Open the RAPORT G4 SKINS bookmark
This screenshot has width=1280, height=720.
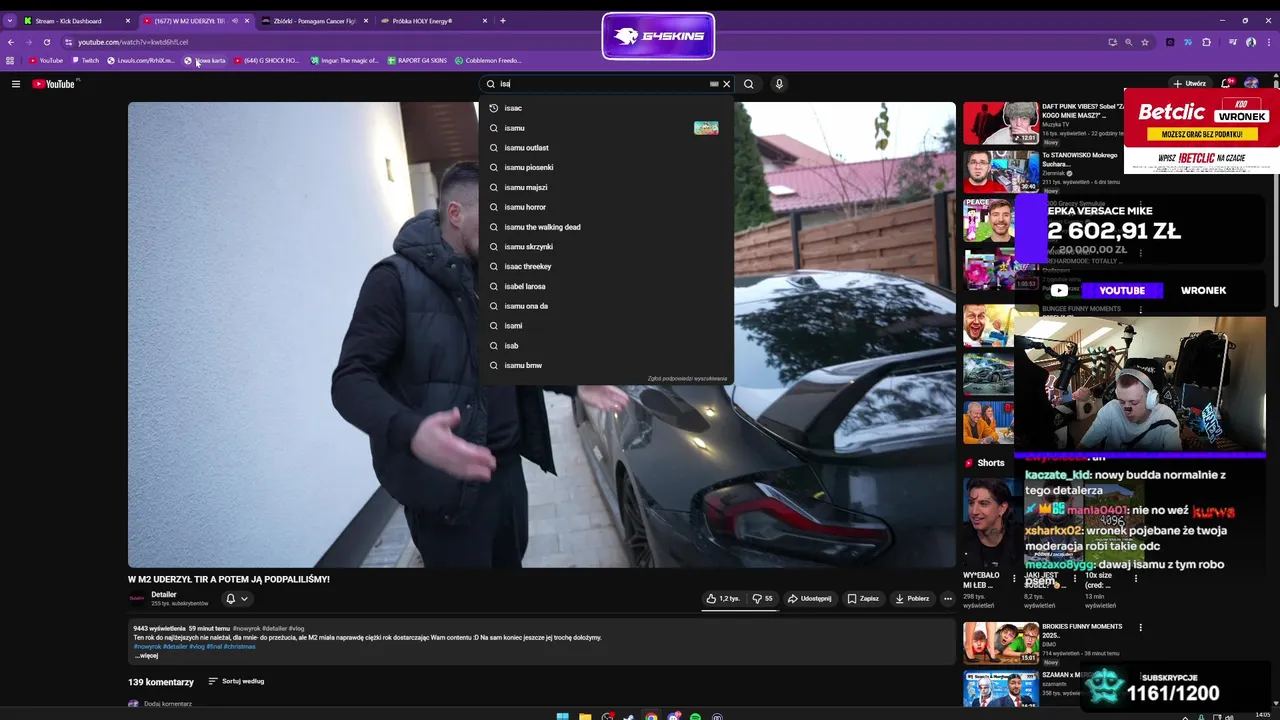pos(416,61)
